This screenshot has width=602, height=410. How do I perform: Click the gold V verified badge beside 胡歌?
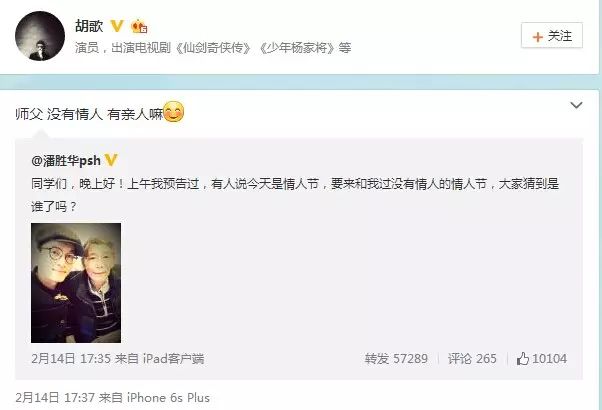[x=117, y=26]
